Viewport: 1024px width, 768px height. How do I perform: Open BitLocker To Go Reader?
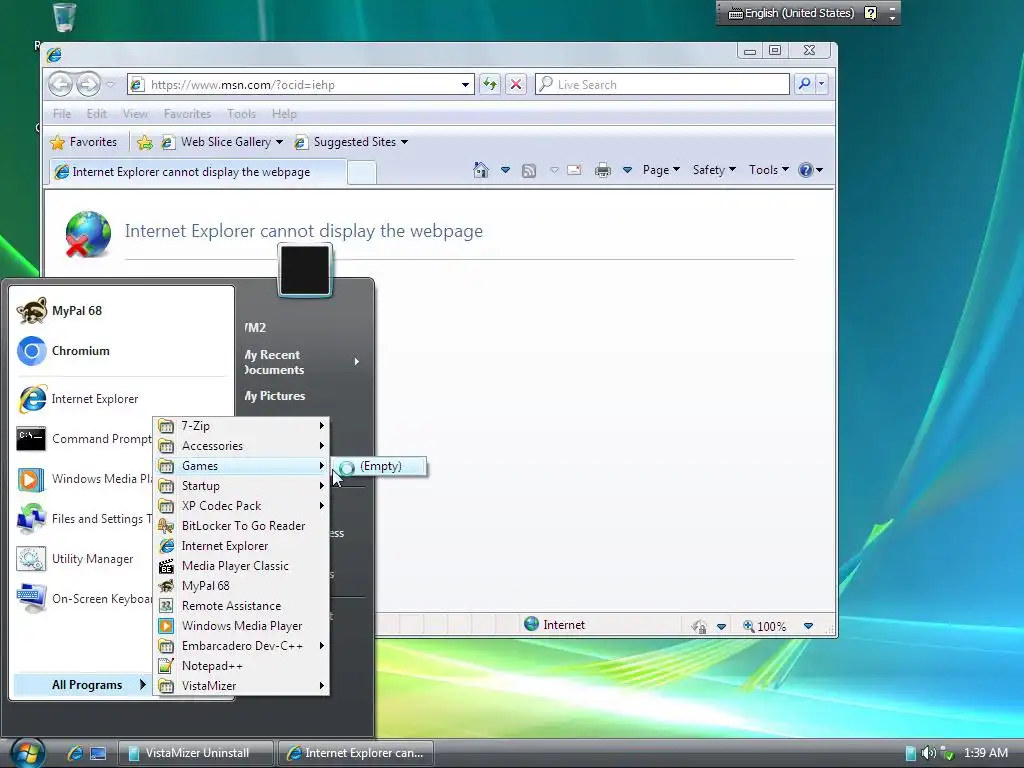pyautogui.click(x=241, y=526)
